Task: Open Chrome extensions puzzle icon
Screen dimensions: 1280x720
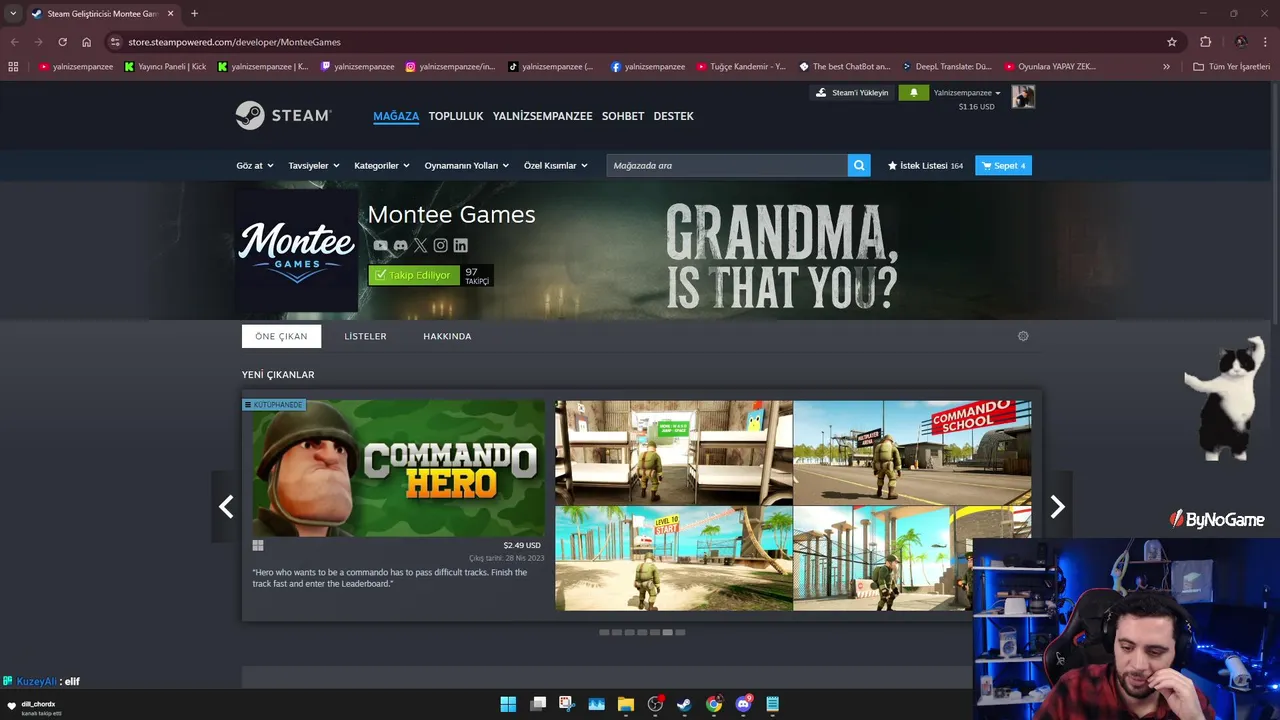Action: (1205, 42)
